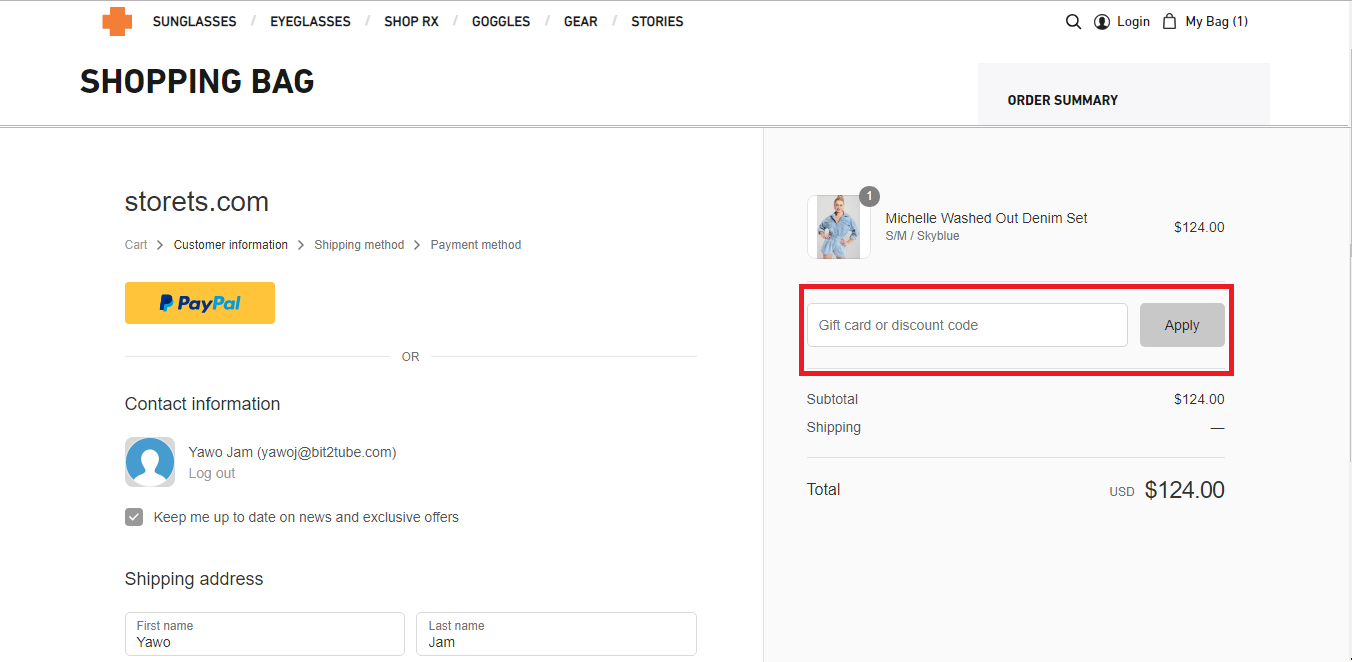The image size is (1352, 662).
Task: Click the storets.com store title
Action: click(x=197, y=202)
